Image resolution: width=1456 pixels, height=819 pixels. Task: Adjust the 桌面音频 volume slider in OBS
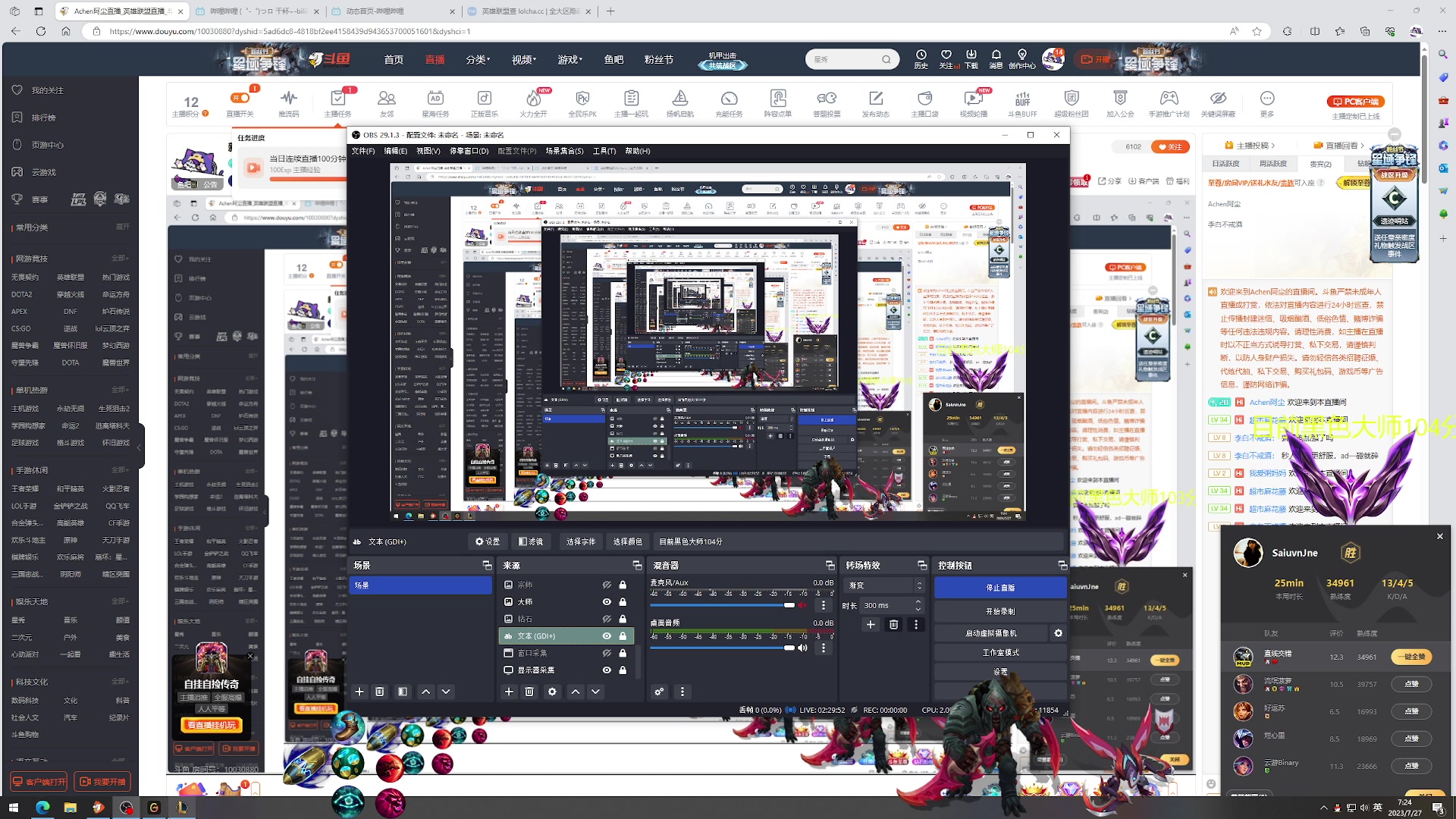722,648
